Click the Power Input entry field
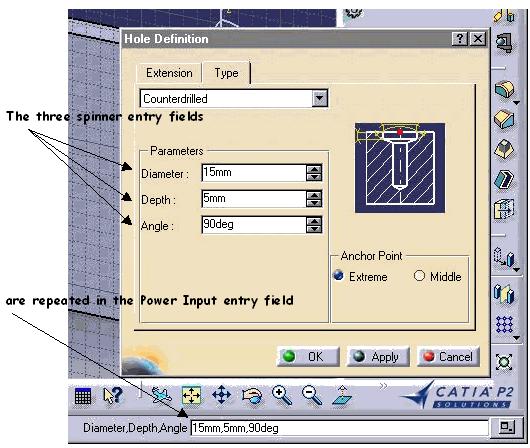This screenshot has height=448, width=530. (339, 428)
